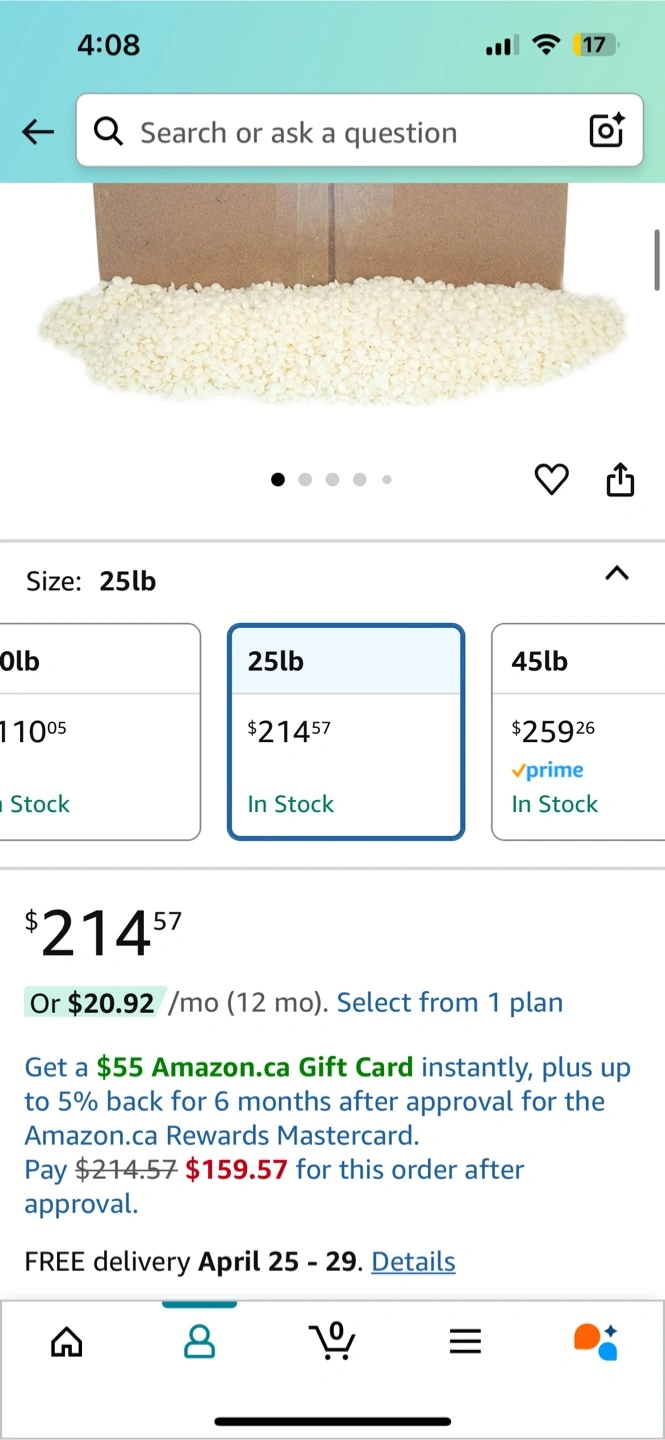
Task: Jump to second image carousel dot
Action: pyautogui.click(x=305, y=480)
